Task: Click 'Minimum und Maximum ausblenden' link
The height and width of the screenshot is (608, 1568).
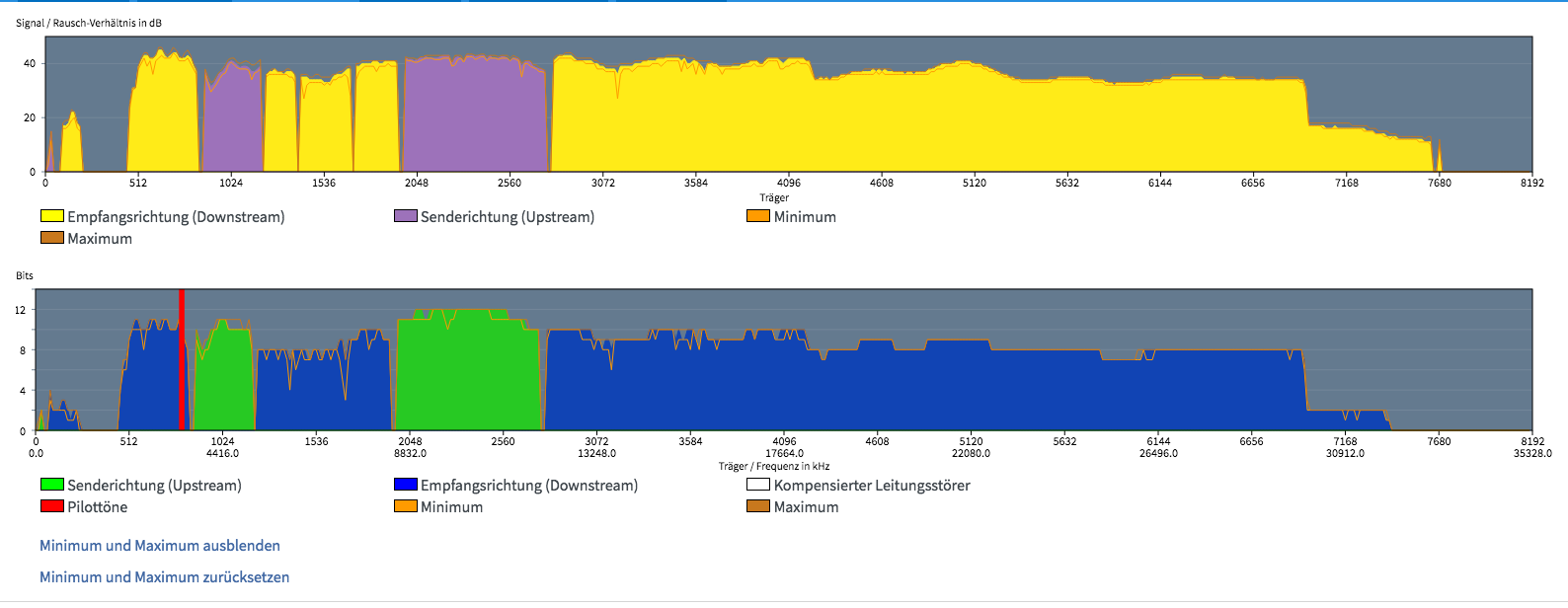Action: point(160,546)
